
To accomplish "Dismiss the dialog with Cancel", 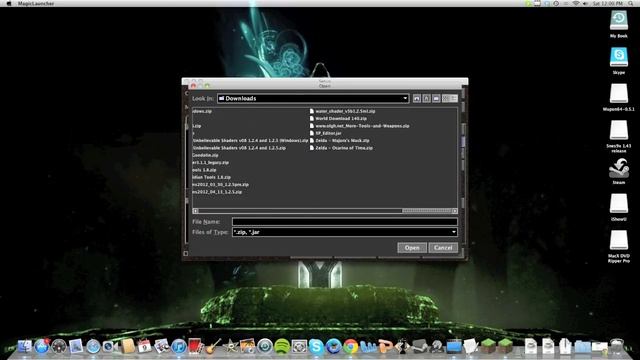I will 443,248.
